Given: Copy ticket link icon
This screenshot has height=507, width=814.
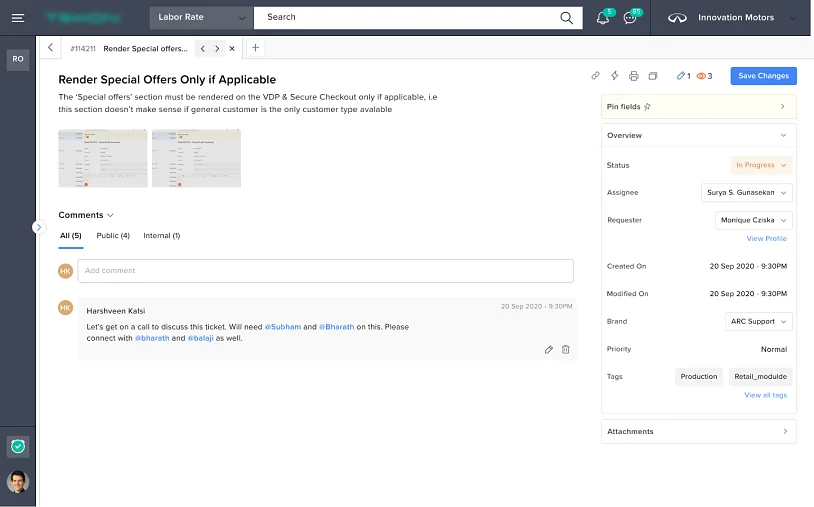Looking at the screenshot, I should tap(595, 76).
